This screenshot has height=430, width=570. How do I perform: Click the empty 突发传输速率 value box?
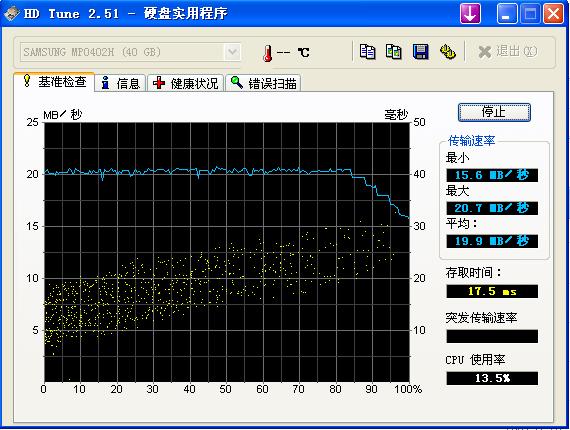492,336
